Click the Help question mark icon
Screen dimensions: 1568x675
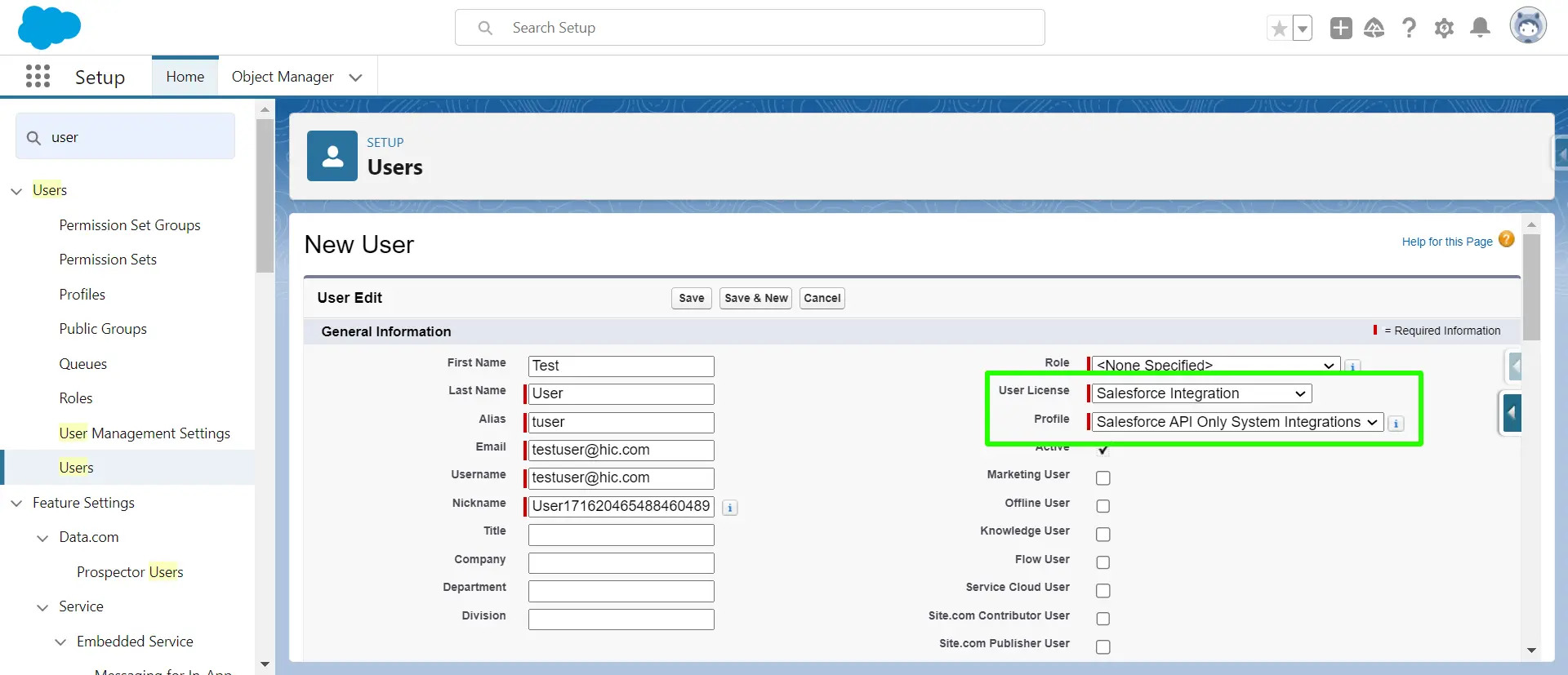pyautogui.click(x=1409, y=29)
